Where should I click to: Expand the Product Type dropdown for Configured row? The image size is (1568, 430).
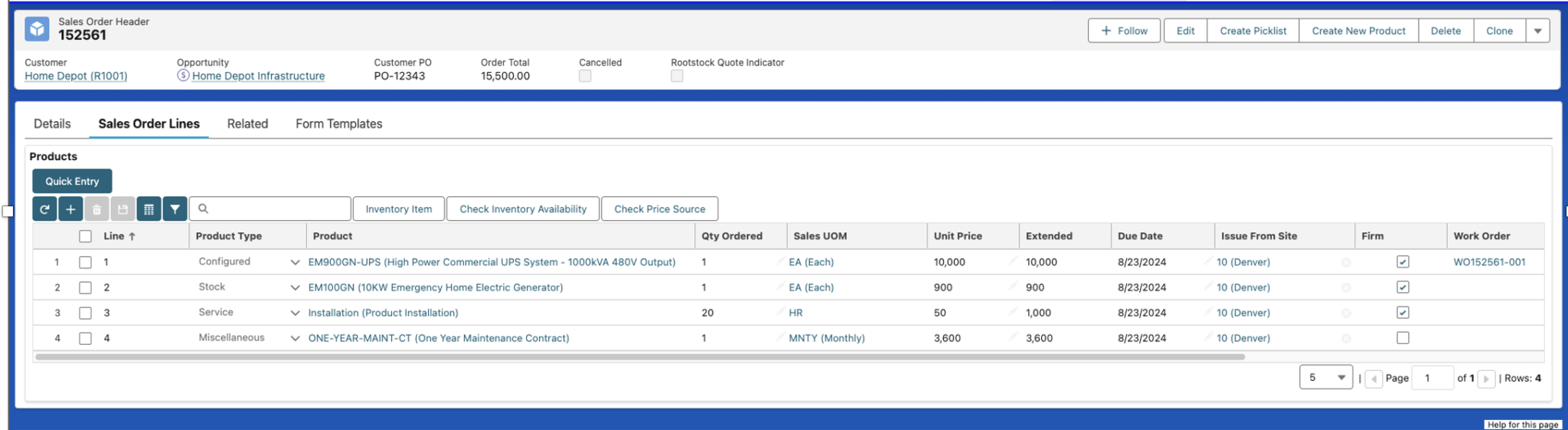point(295,262)
